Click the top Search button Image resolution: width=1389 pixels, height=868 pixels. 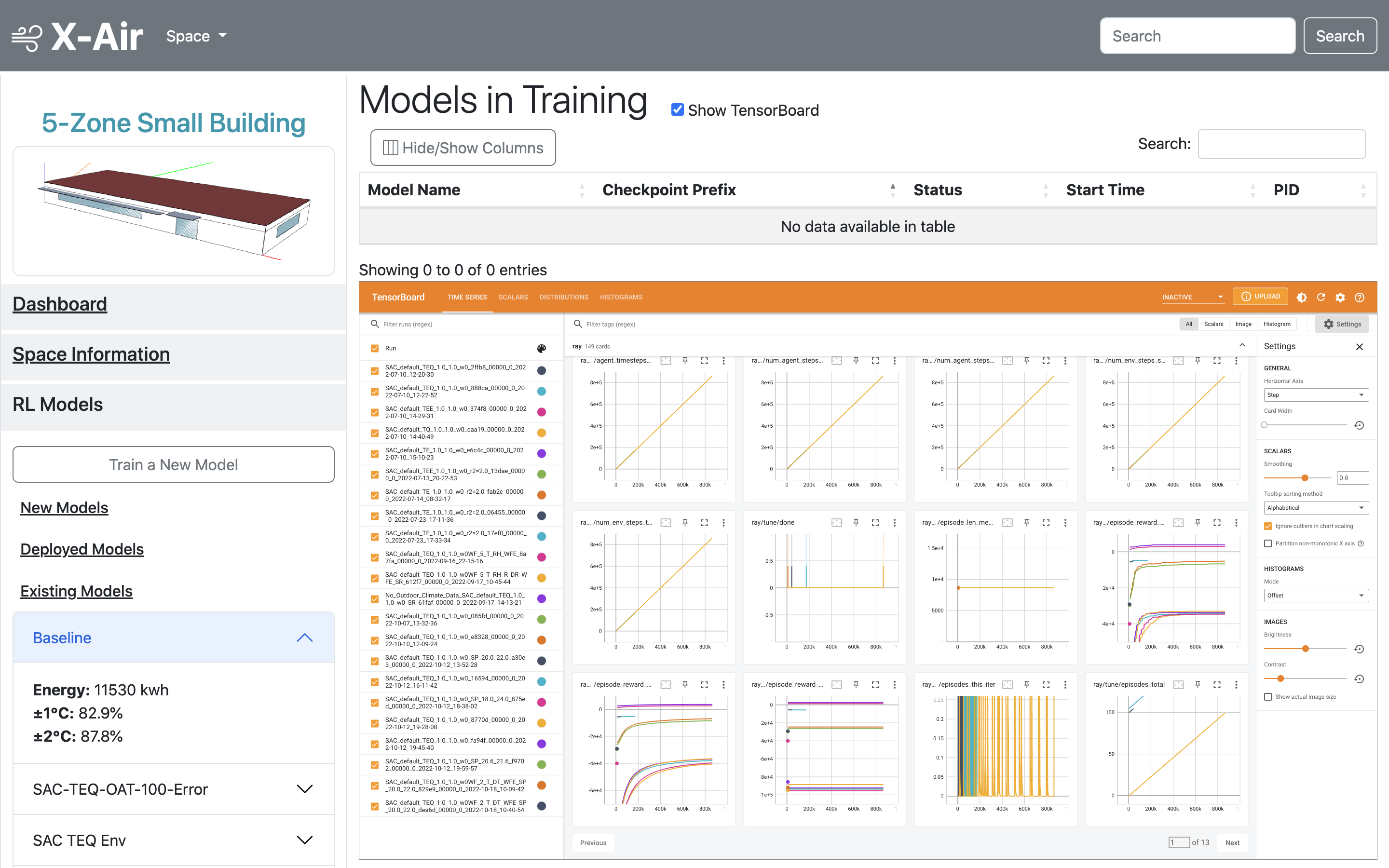click(1340, 36)
